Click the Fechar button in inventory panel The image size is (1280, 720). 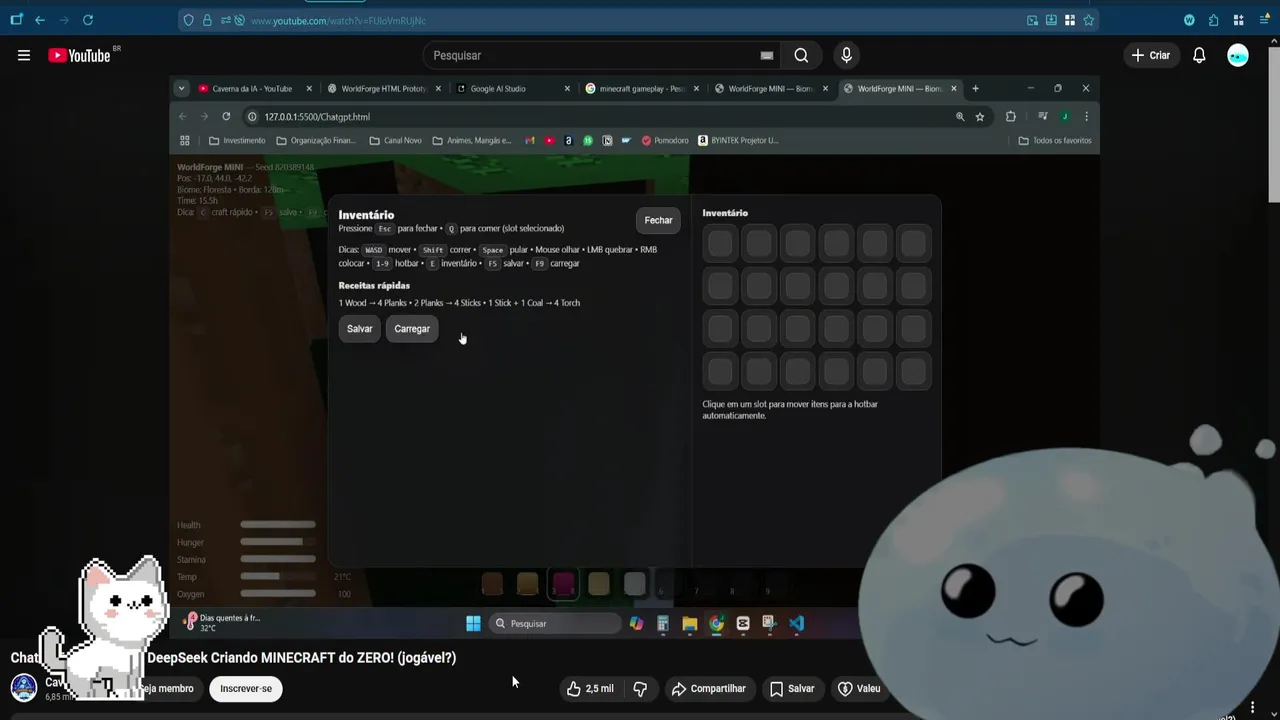[x=658, y=221]
